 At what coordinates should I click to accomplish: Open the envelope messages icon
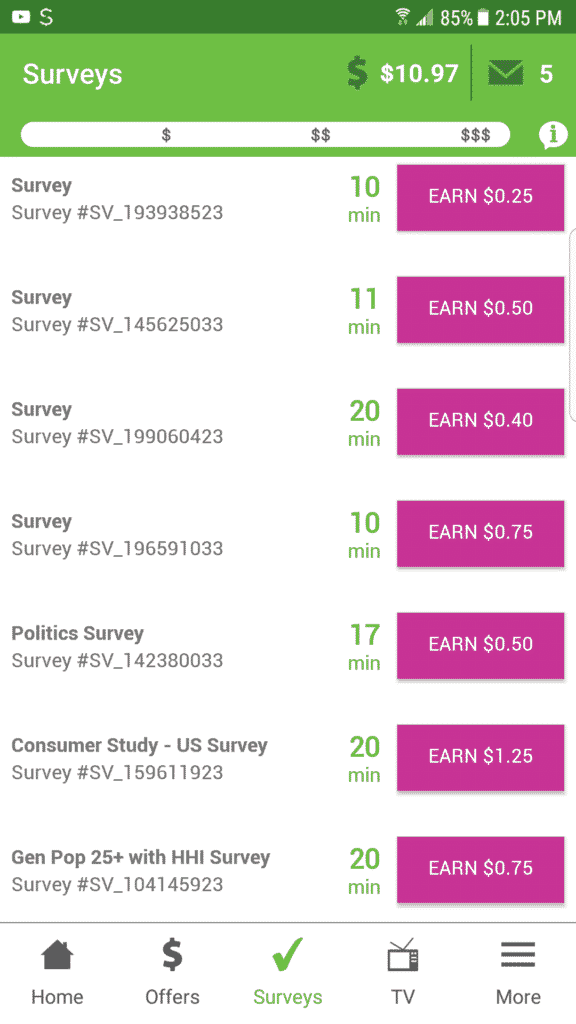click(x=505, y=72)
